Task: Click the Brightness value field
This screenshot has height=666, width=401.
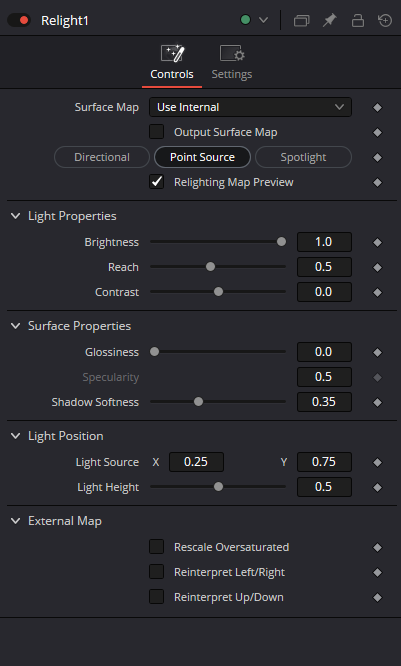Action: [x=324, y=242]
